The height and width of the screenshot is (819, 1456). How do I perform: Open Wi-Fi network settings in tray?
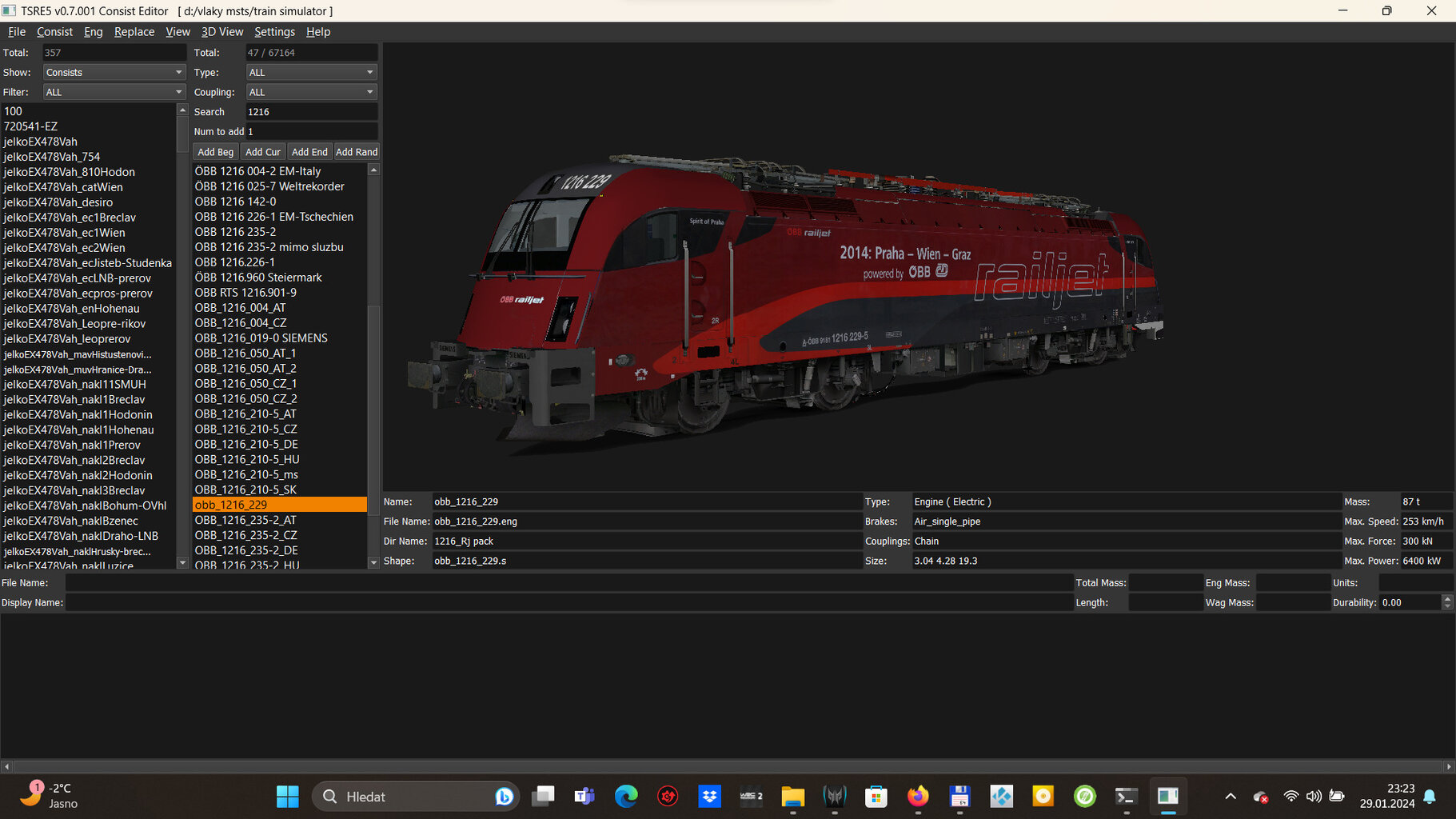tap(1290, 797)
